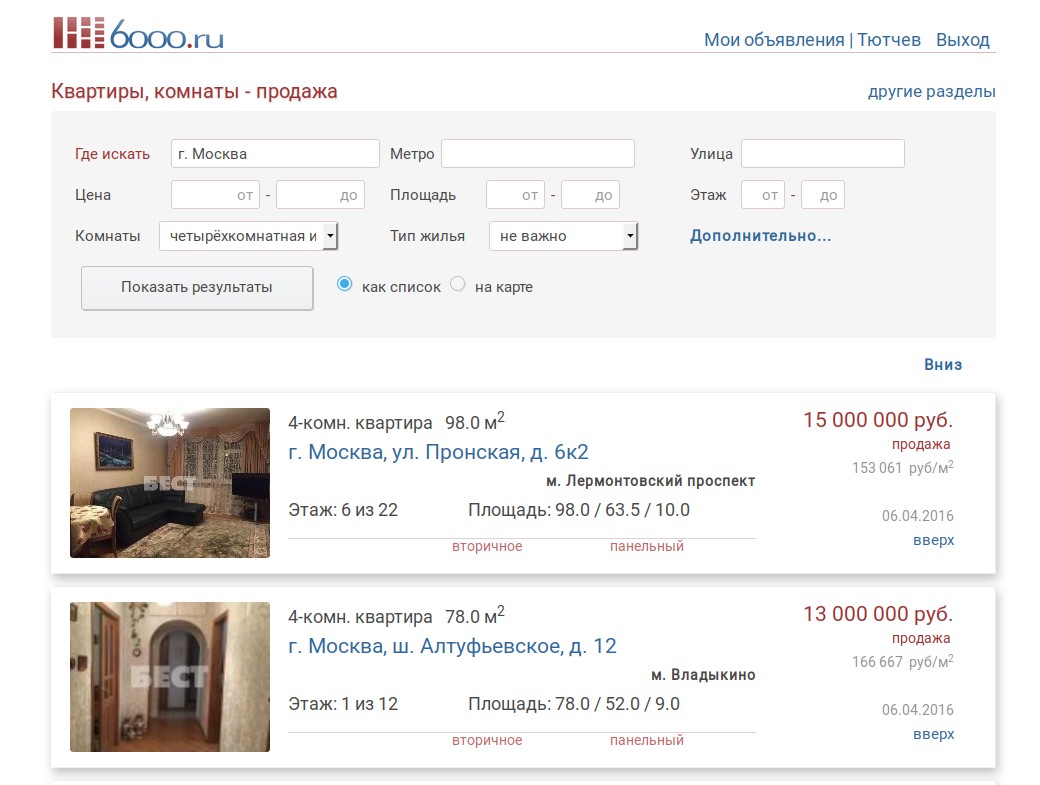Open the Комнаты dropdown
The height and width of the screenshot is (785, 1040).
click(249, 236)
